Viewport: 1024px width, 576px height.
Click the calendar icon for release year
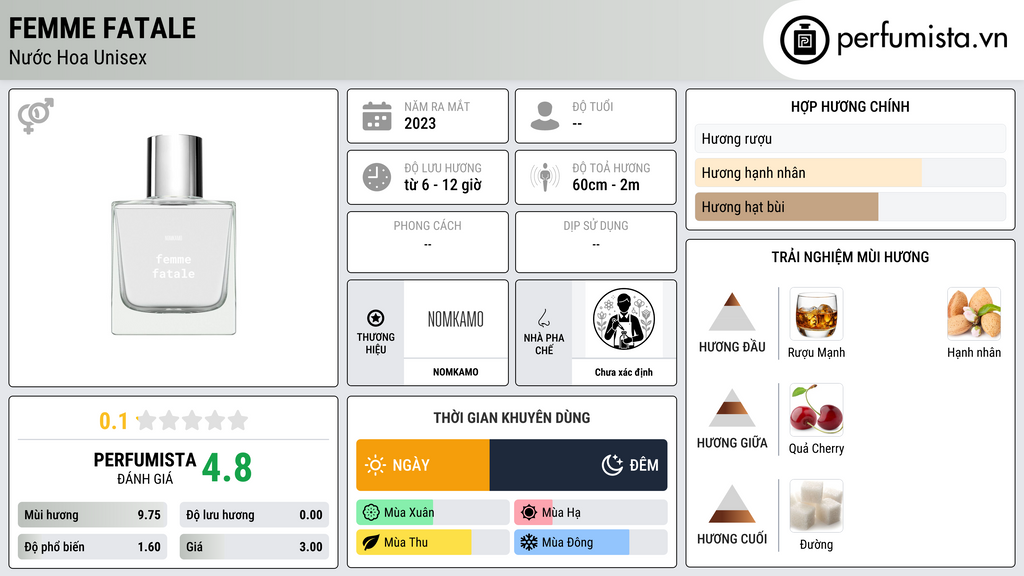pyautogui.click(x=377, y=116)
